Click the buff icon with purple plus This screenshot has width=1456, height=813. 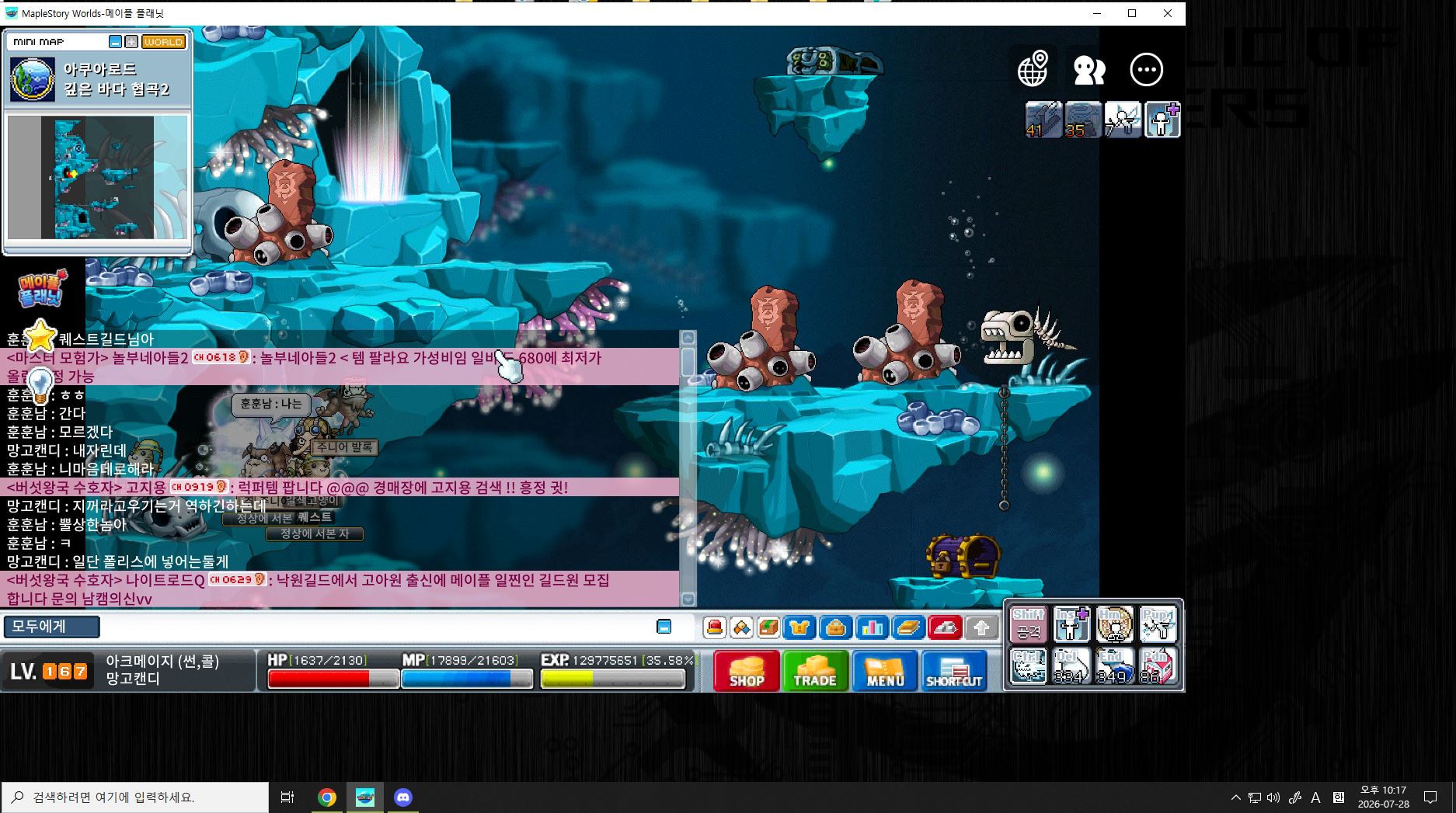(x=1162, y=120)
